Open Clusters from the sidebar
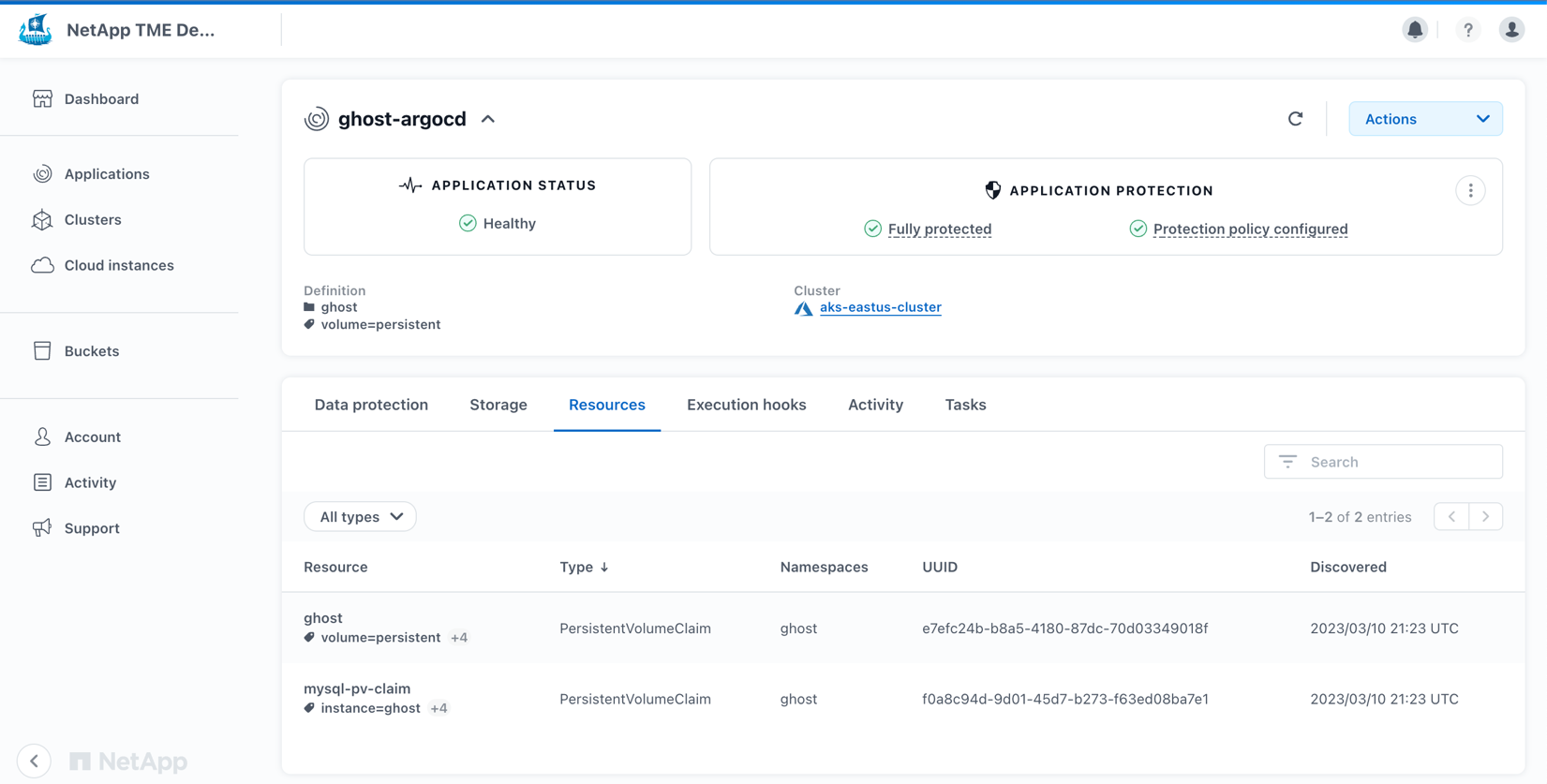 pos(92,220)
